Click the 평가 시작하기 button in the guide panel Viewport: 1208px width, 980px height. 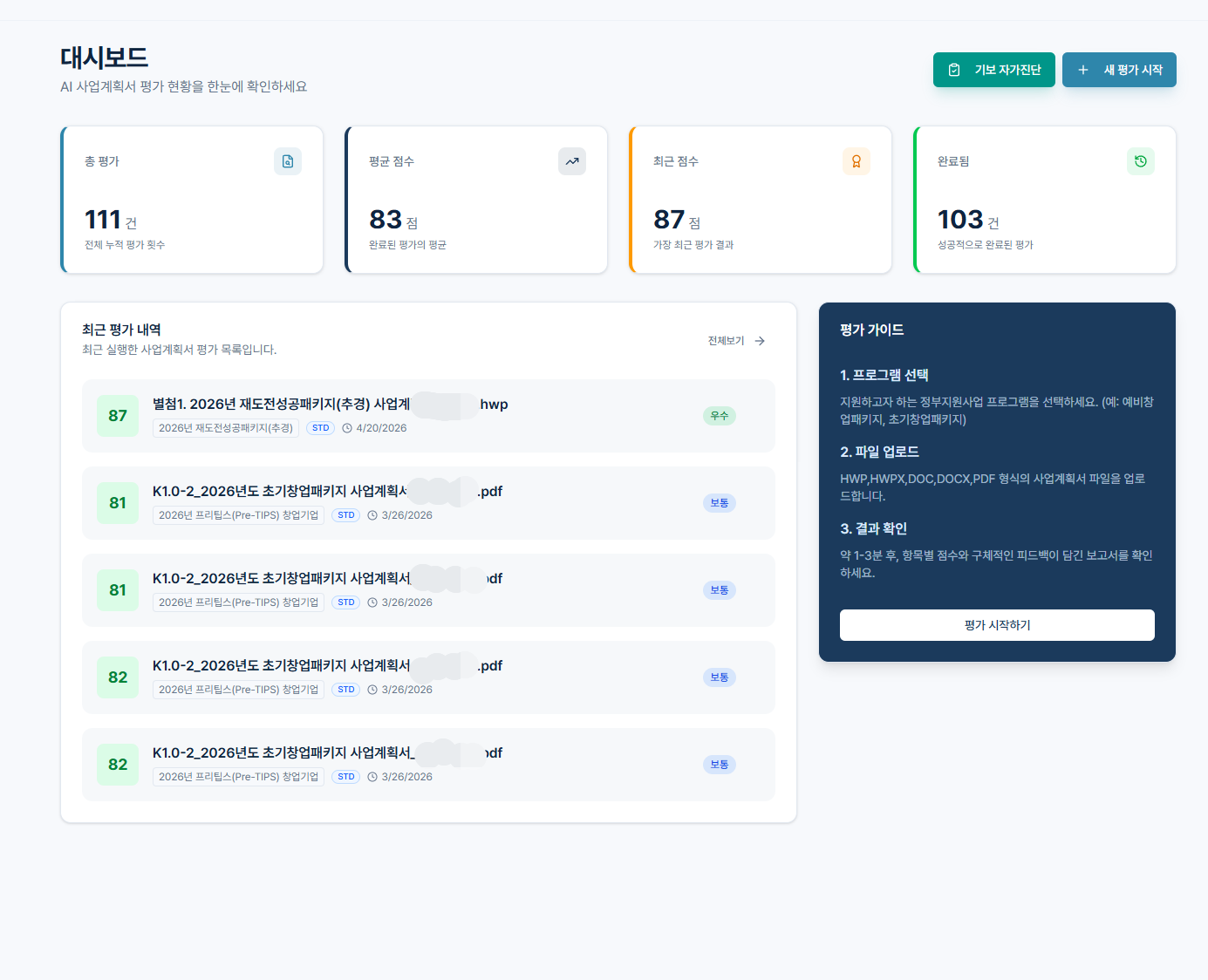click(x=996, y=625)
